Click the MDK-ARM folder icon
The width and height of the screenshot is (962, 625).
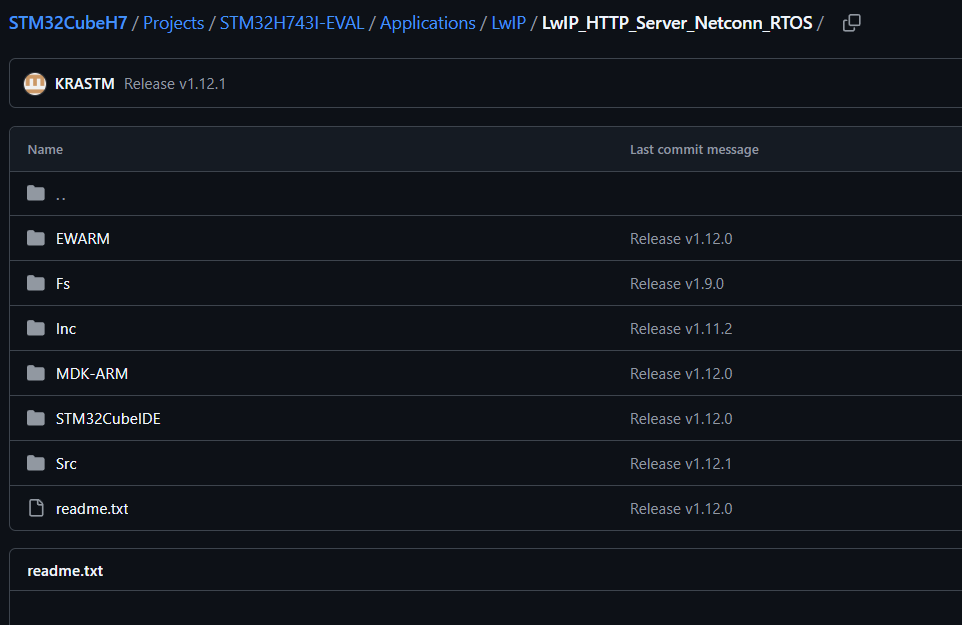tap(36, 373)
